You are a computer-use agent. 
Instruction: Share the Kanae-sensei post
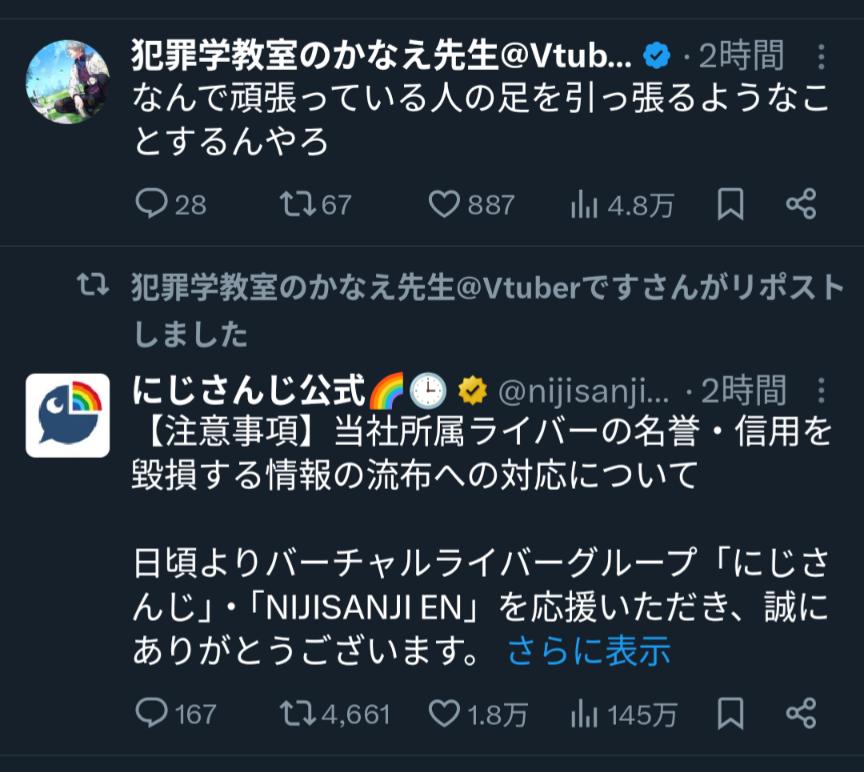[x=801, y=205]
